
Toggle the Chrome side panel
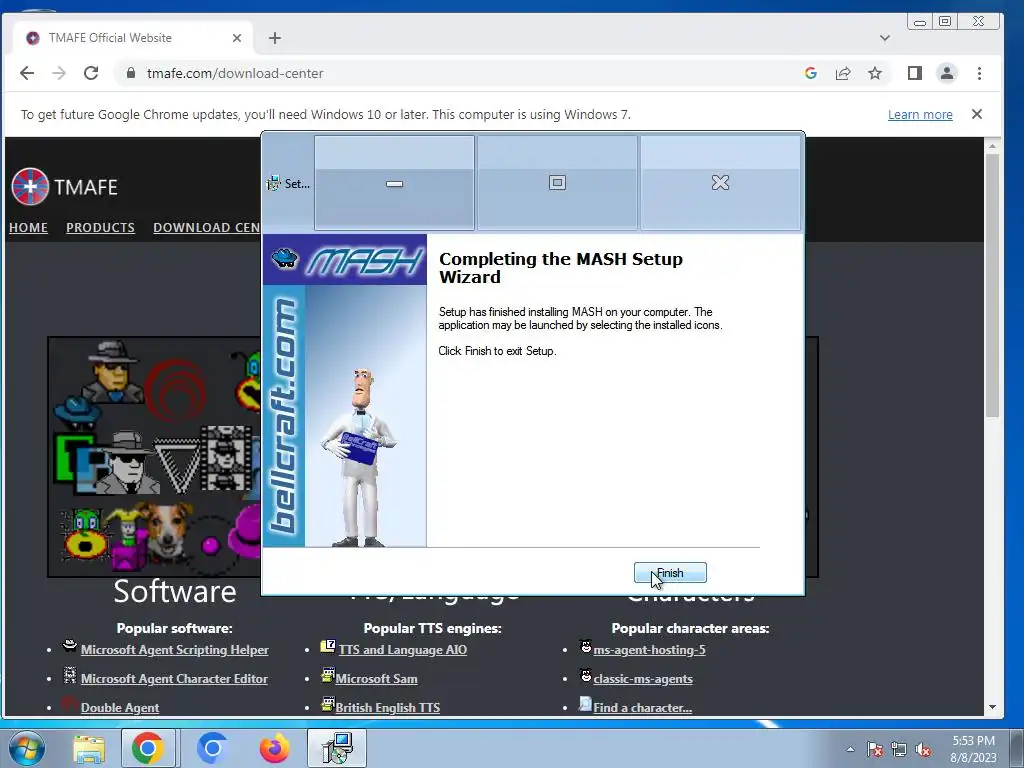point(914,73)
